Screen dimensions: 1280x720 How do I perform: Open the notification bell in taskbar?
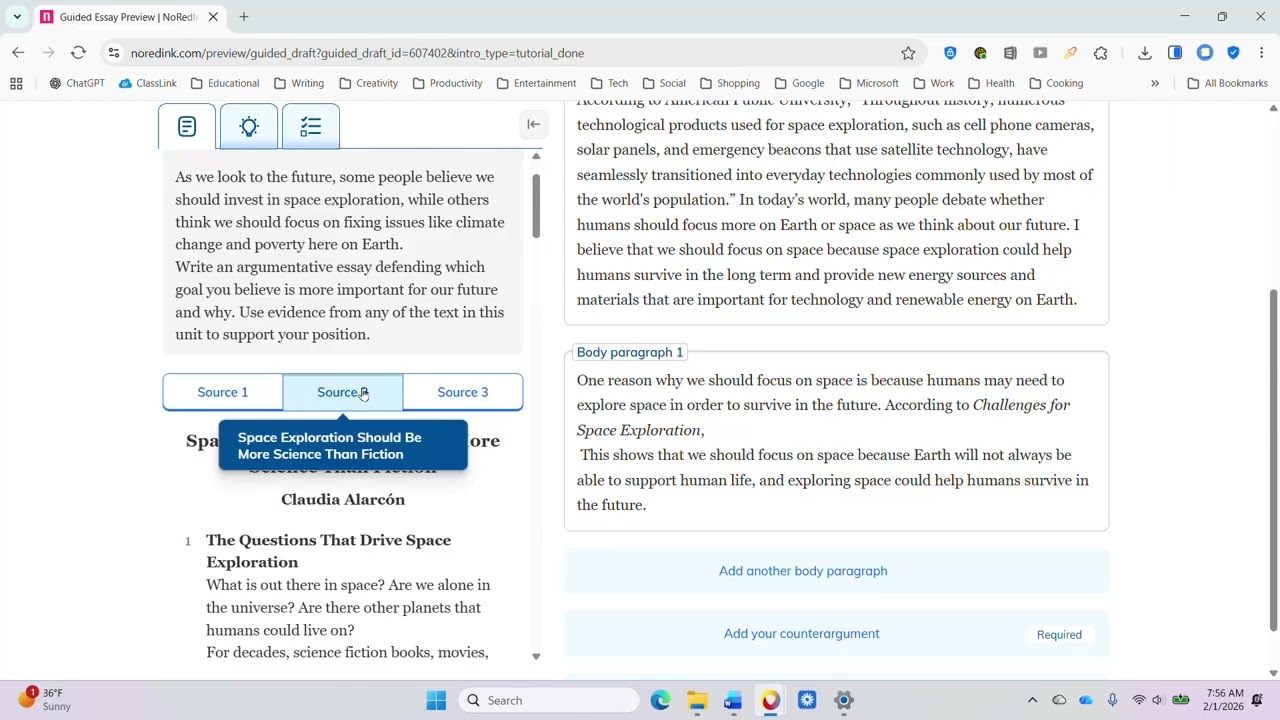(x=1258, y=700)
